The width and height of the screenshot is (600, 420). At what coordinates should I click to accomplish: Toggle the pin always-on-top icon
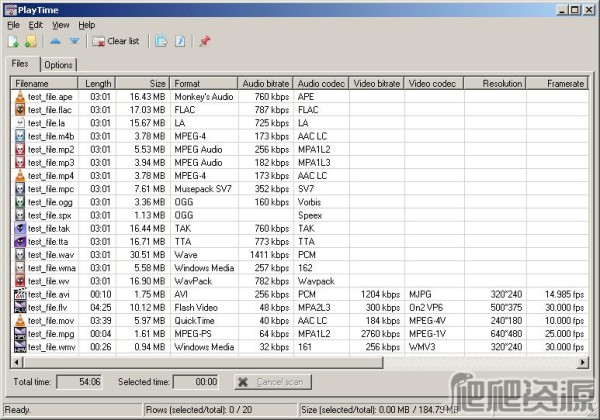[205, 41]
